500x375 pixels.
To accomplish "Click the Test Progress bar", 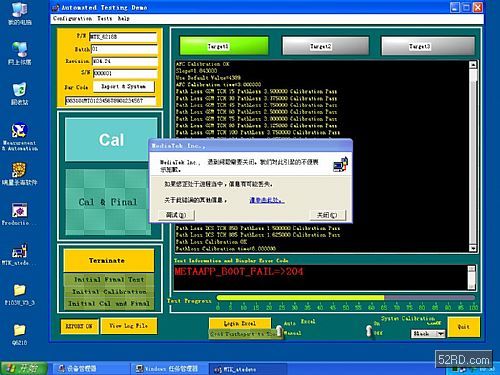I will coord(345,298).
